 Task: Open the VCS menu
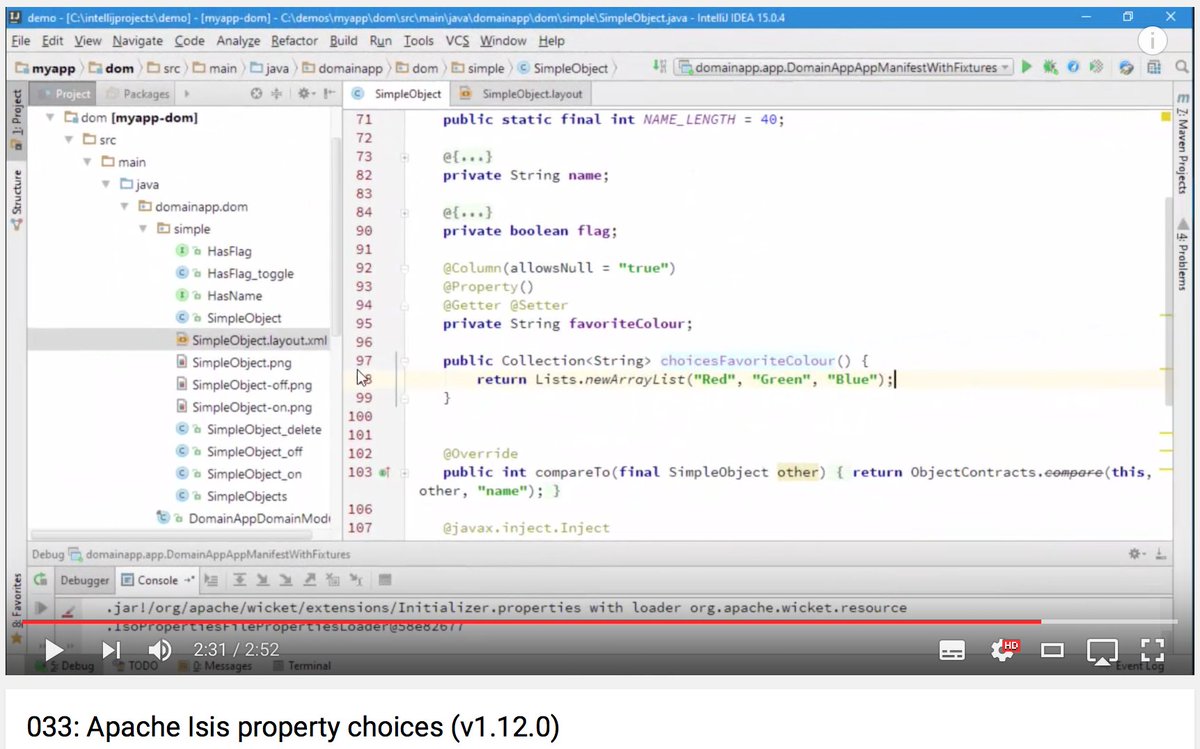click(457, 41)
